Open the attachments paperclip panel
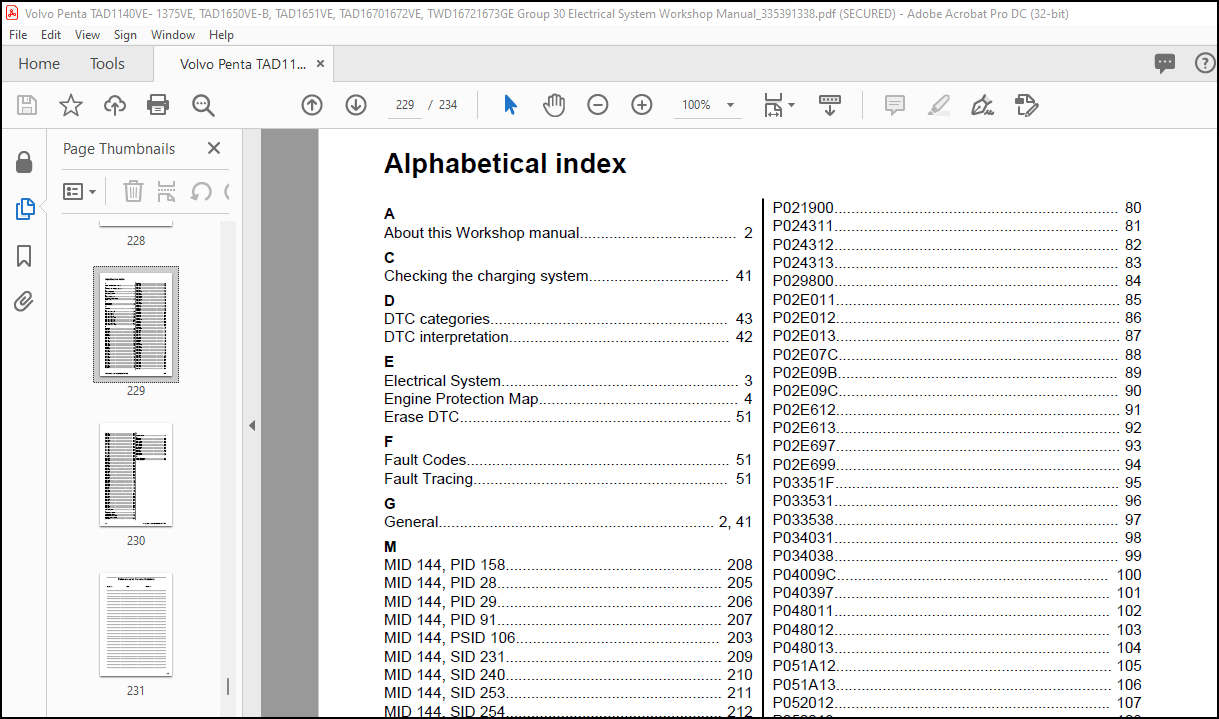 (x=24, y=301)
